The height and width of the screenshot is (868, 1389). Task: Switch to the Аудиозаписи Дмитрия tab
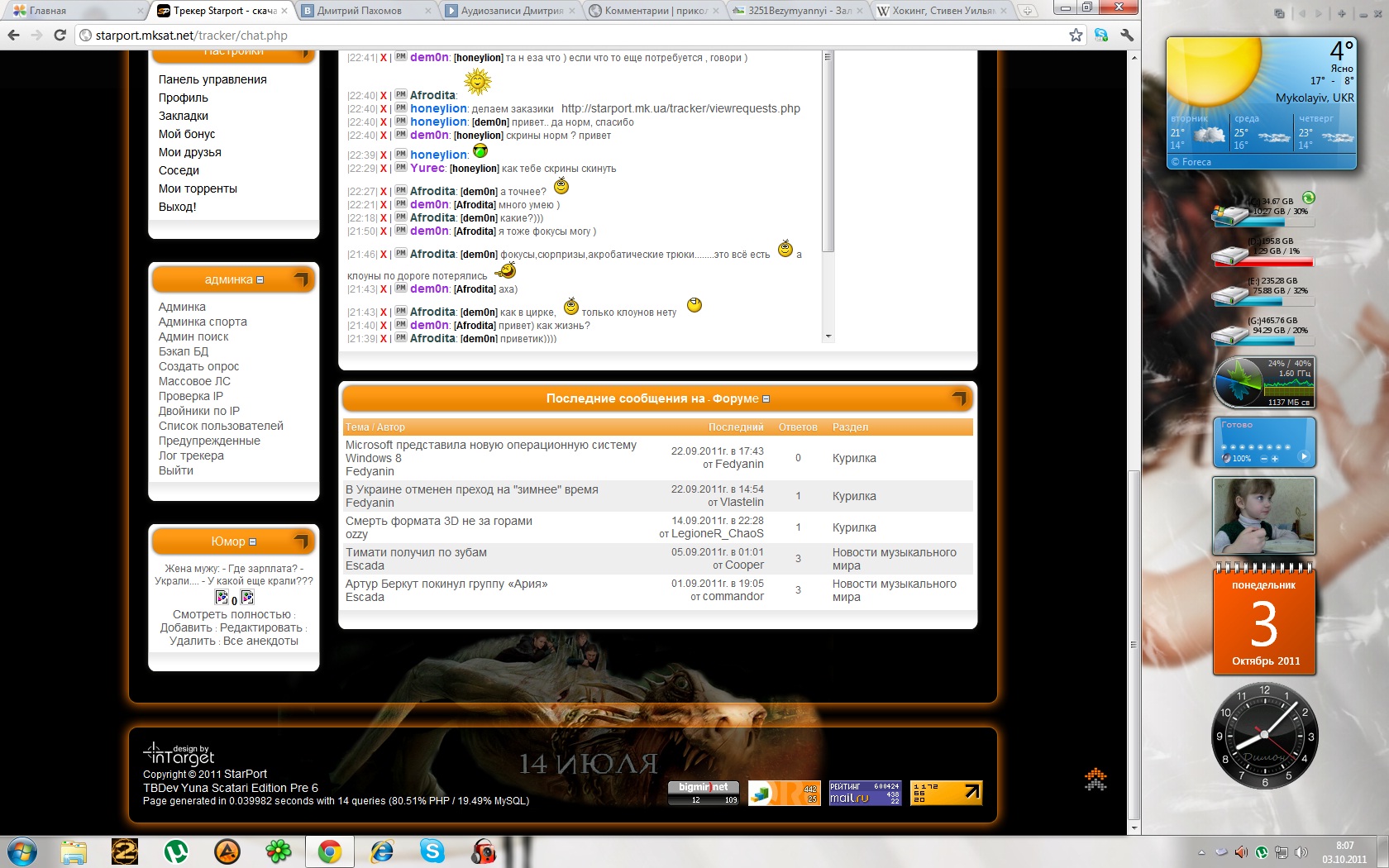(512, 11)
